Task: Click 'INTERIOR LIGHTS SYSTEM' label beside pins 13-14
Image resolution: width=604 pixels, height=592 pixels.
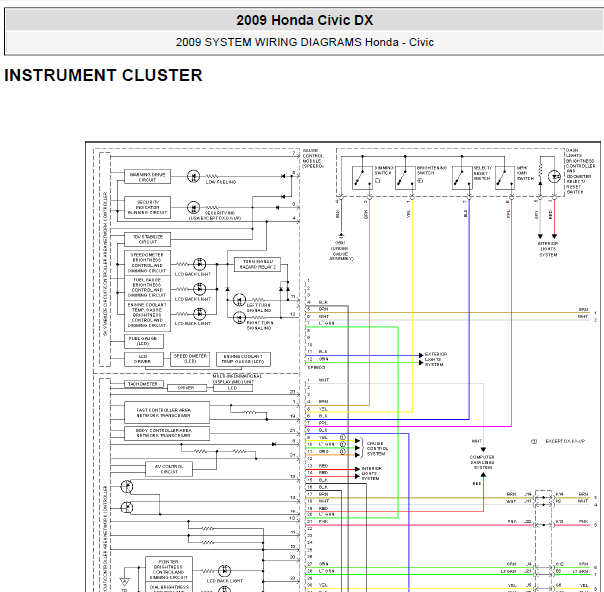Action: click(x=372, y=473)
